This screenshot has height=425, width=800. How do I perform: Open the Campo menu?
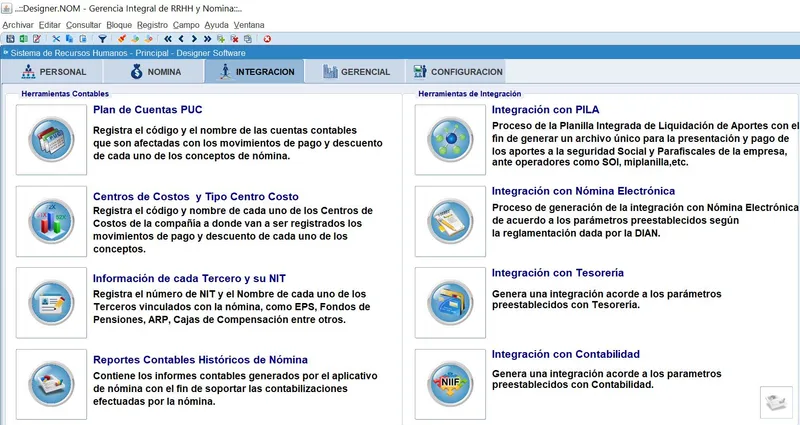186,24
